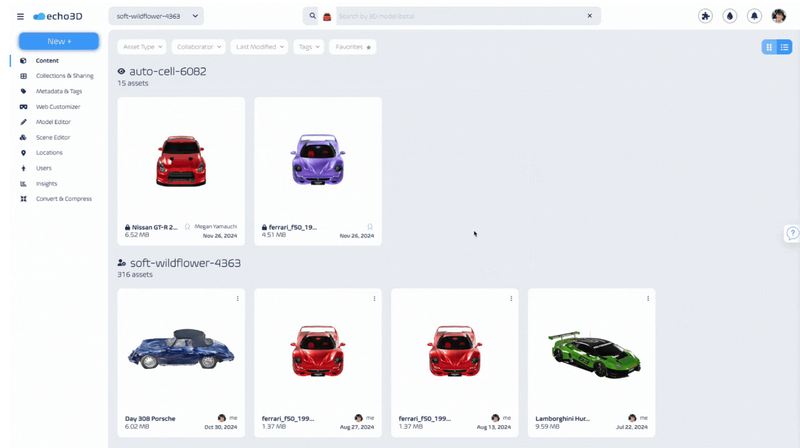Click the puzzle piece integrations icon

pyautogui.click(x=705, y=16)
